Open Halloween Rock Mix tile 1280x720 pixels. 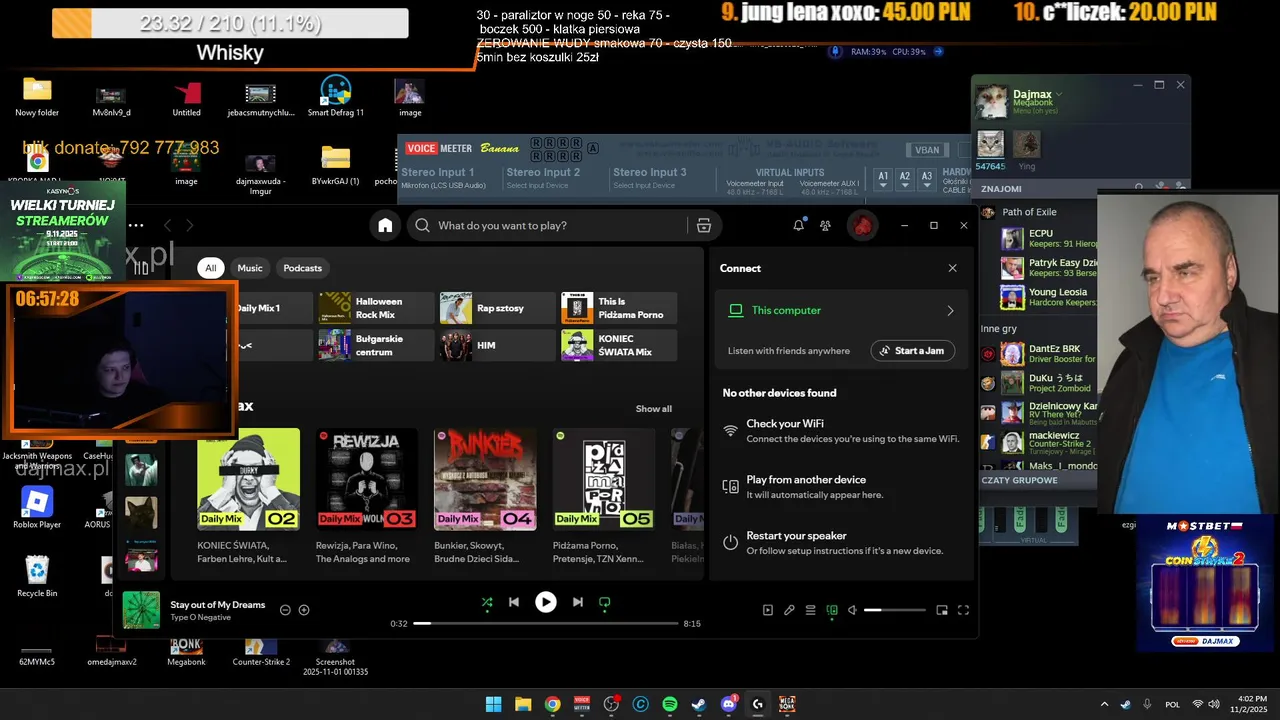[x=375, y=308]
